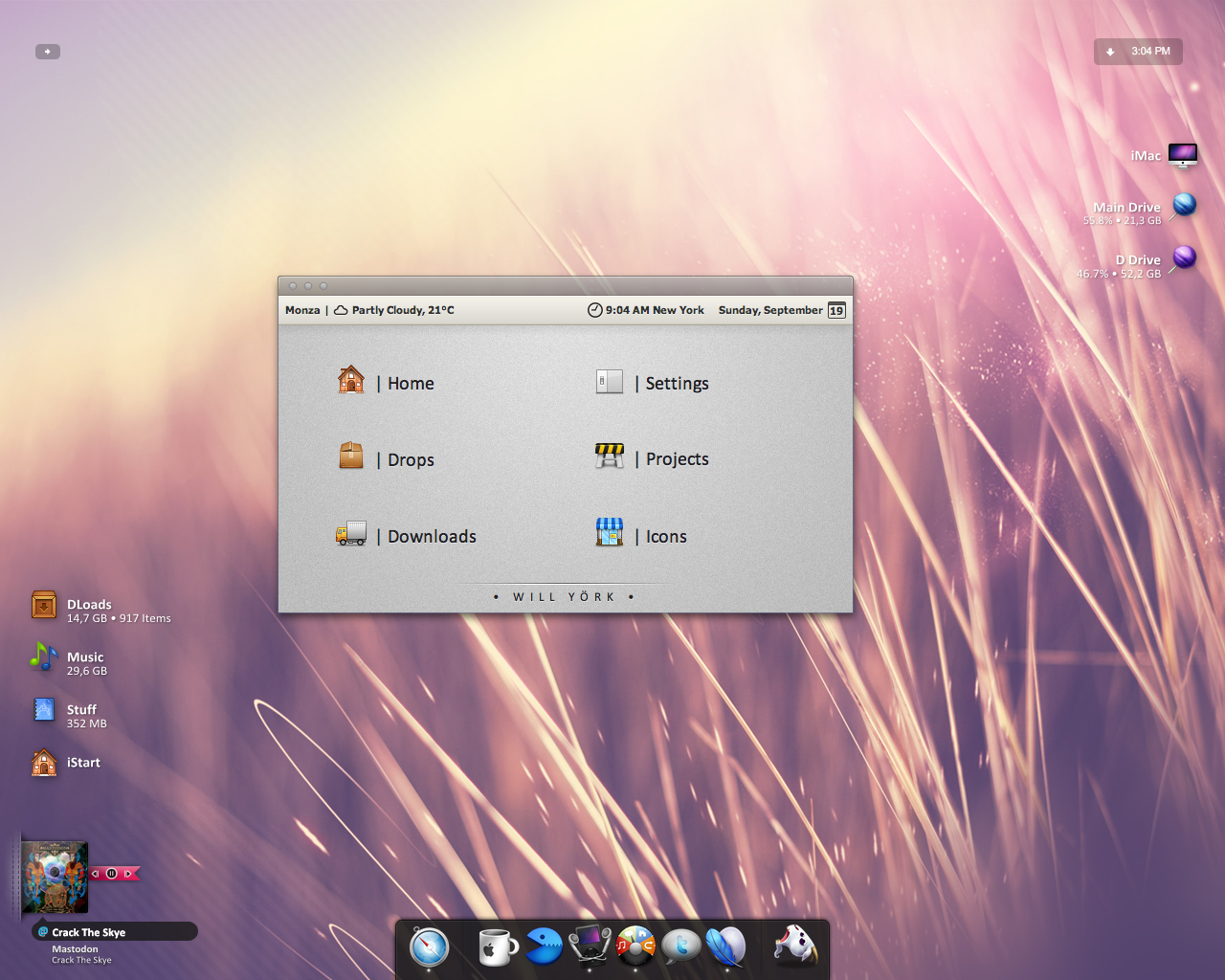
Task: Open the Home house icon launcher
Action: pyautogui.click(x=351, y=381)
